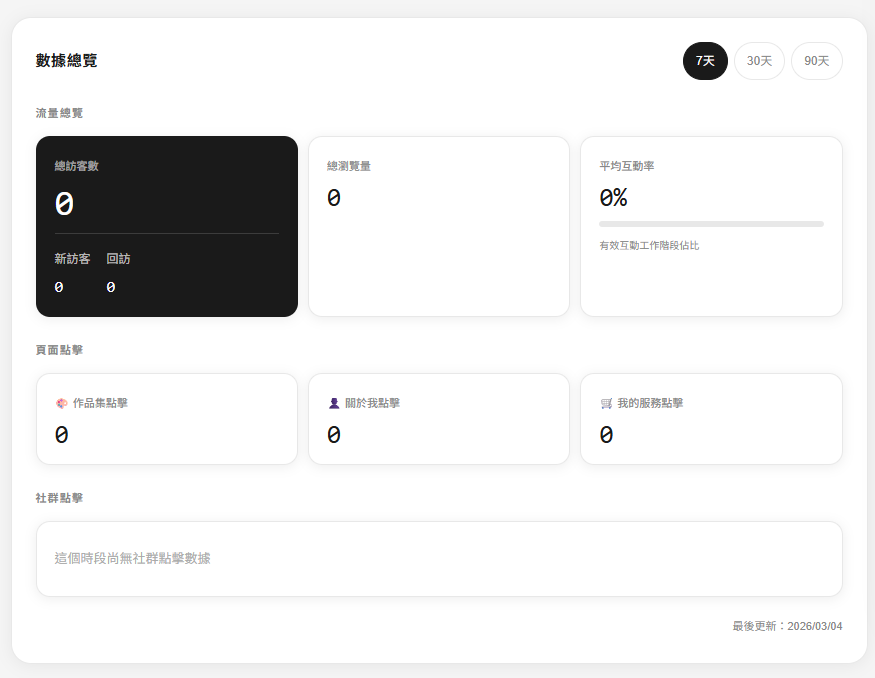
Task: Click the 數據總覽 page title
Action: pos(67,61)
